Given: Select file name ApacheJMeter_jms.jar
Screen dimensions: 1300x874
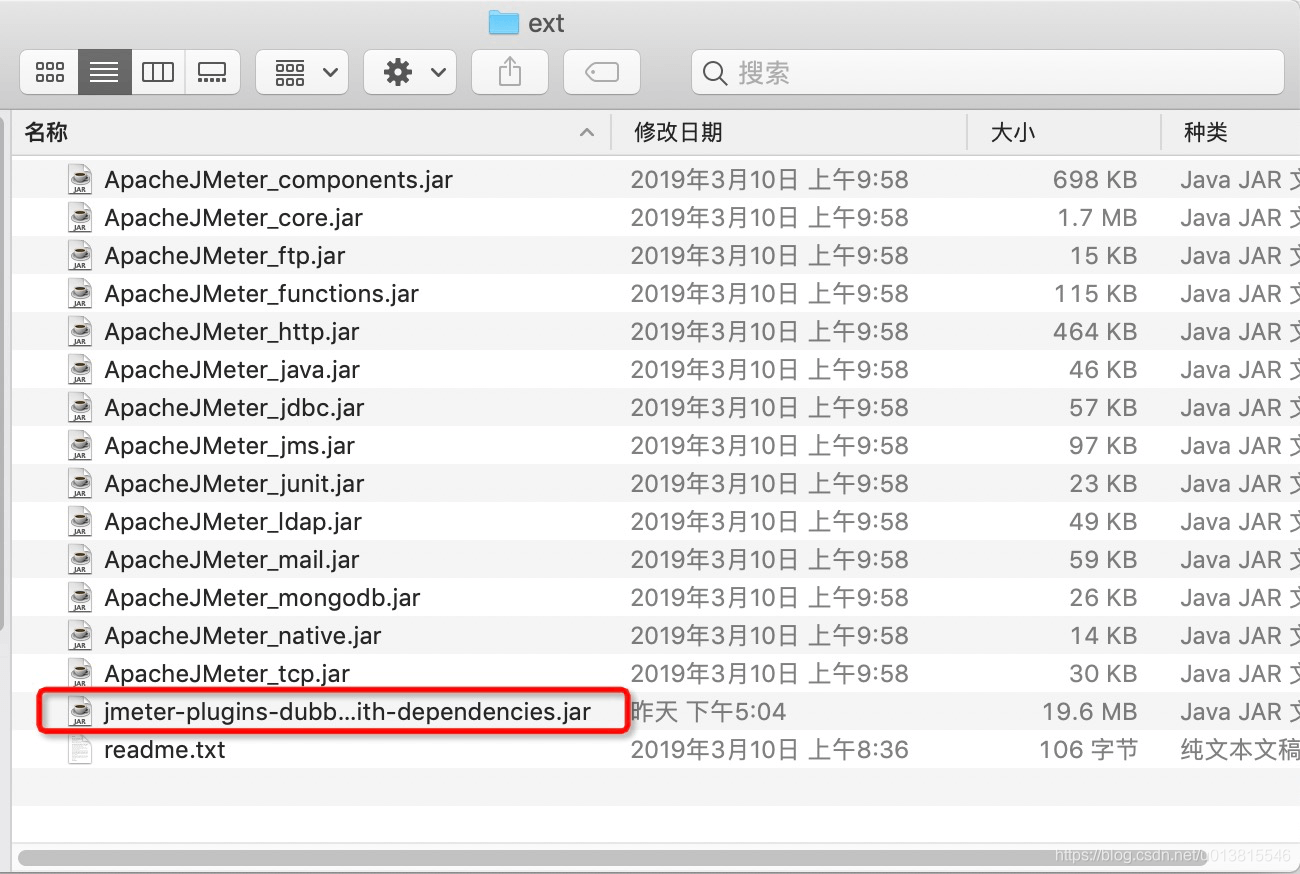Looking at the screenshot, I should 229,446.
